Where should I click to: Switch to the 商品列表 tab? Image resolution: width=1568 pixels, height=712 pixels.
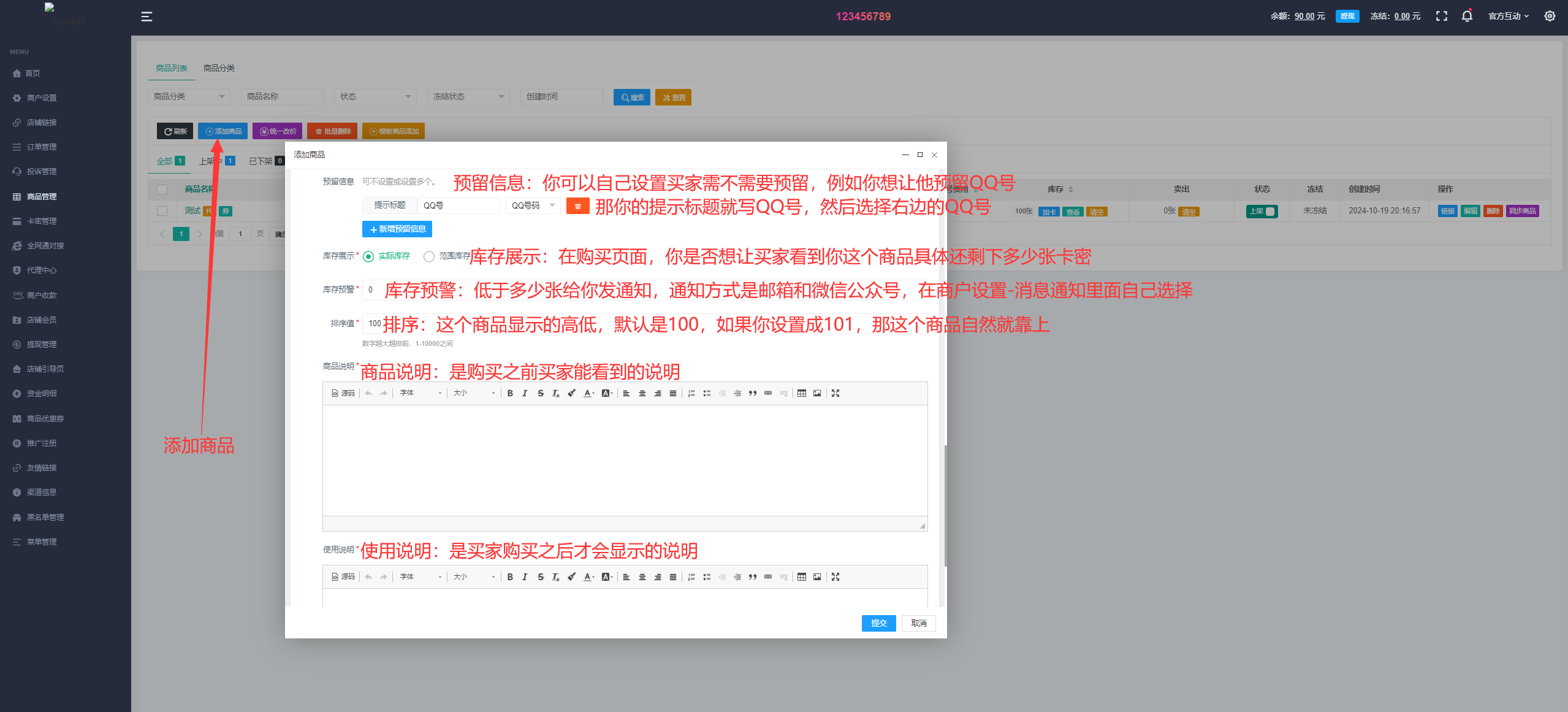point(172,68)
